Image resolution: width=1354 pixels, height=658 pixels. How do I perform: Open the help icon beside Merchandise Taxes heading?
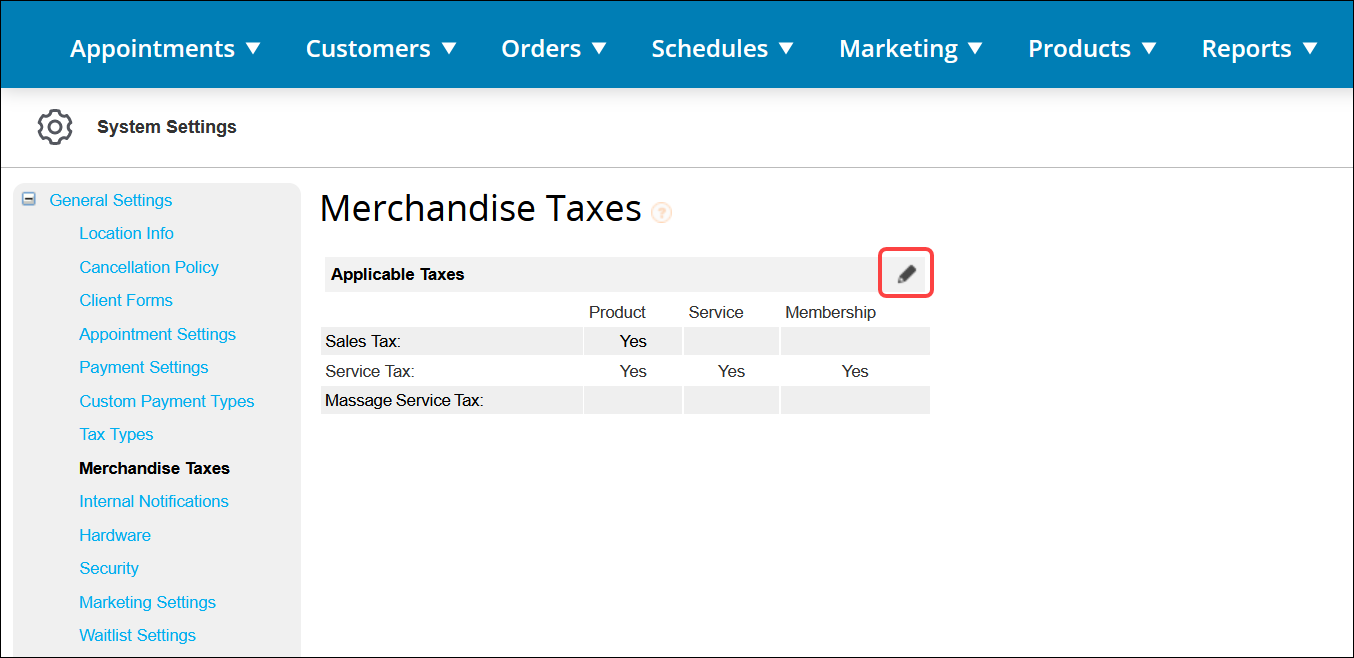(x=661, y=212)
